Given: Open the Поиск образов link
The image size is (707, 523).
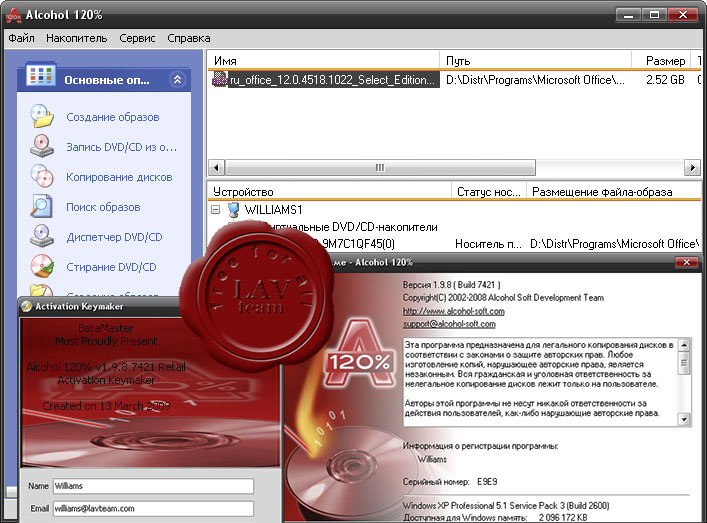Looking at the screenshot, I should pos(103,207).
